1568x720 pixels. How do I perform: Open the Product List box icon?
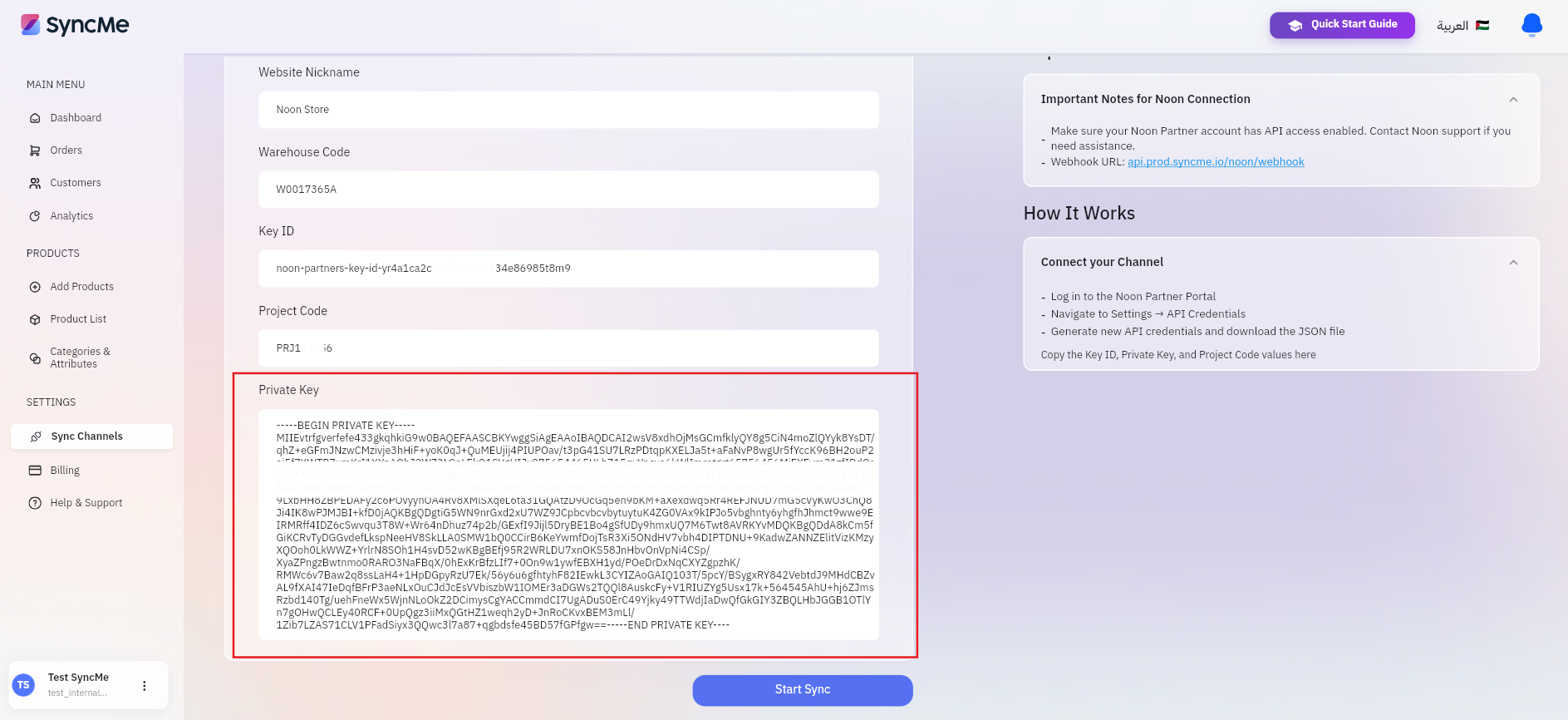click(x=35, y=319)
